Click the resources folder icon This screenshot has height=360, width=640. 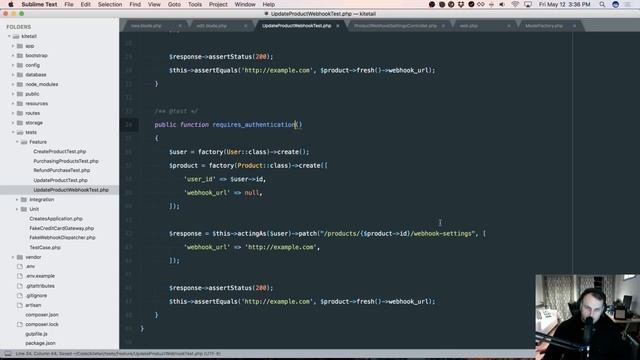[x=20, y=104]
